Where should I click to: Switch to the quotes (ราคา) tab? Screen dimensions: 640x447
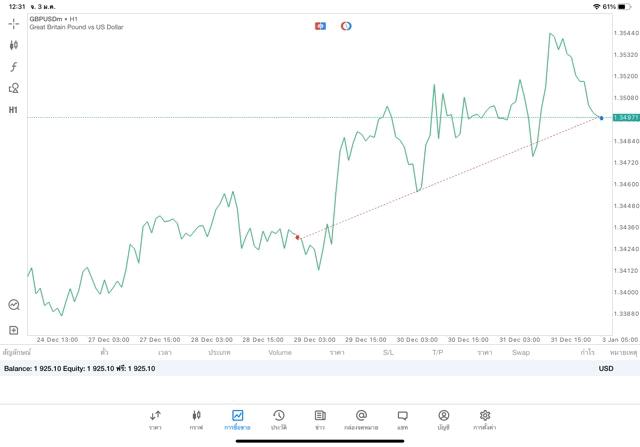[155, 418]
